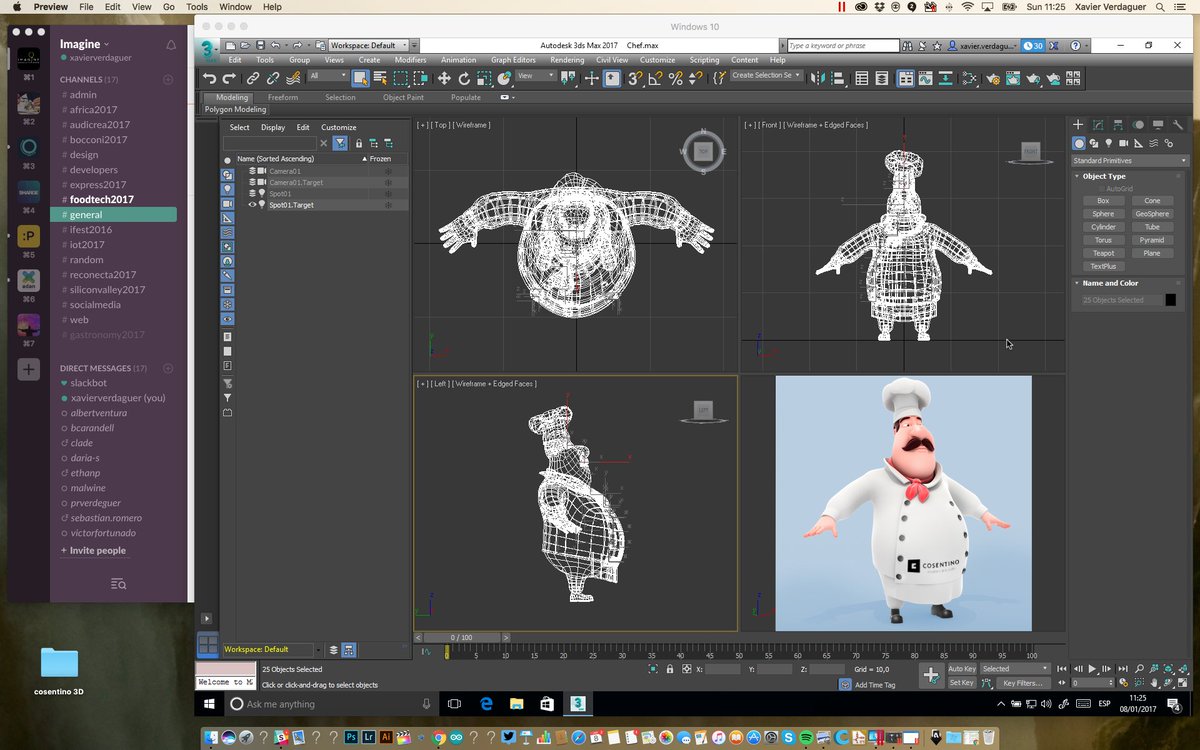Toggle Display Cameras filter in Scene Explorer
This screenshot has width=1200, height=750.
(x=227, y=203)
